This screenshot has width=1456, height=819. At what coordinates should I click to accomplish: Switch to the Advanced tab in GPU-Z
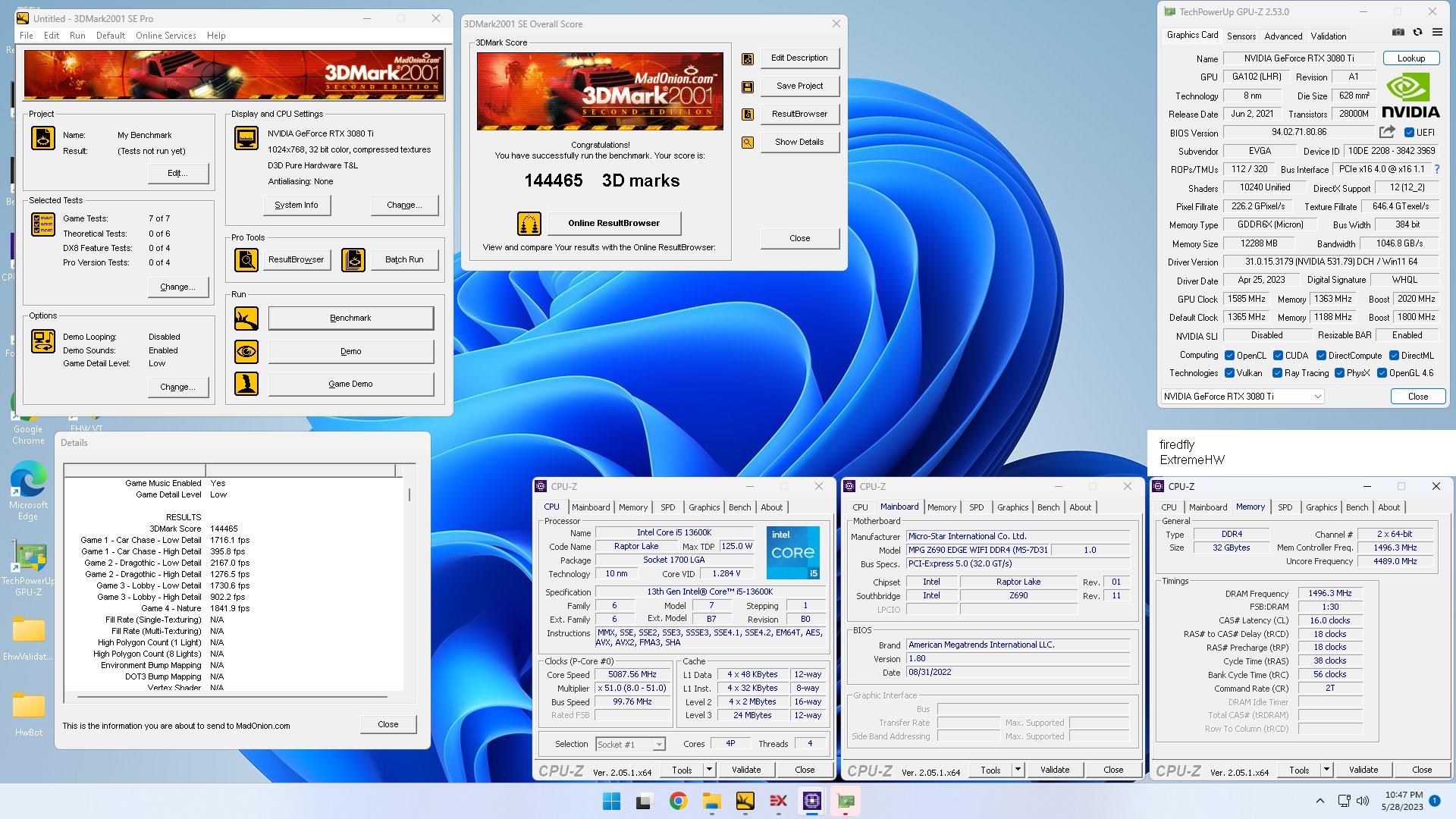pyautogui.click(x=1283, y=36)
